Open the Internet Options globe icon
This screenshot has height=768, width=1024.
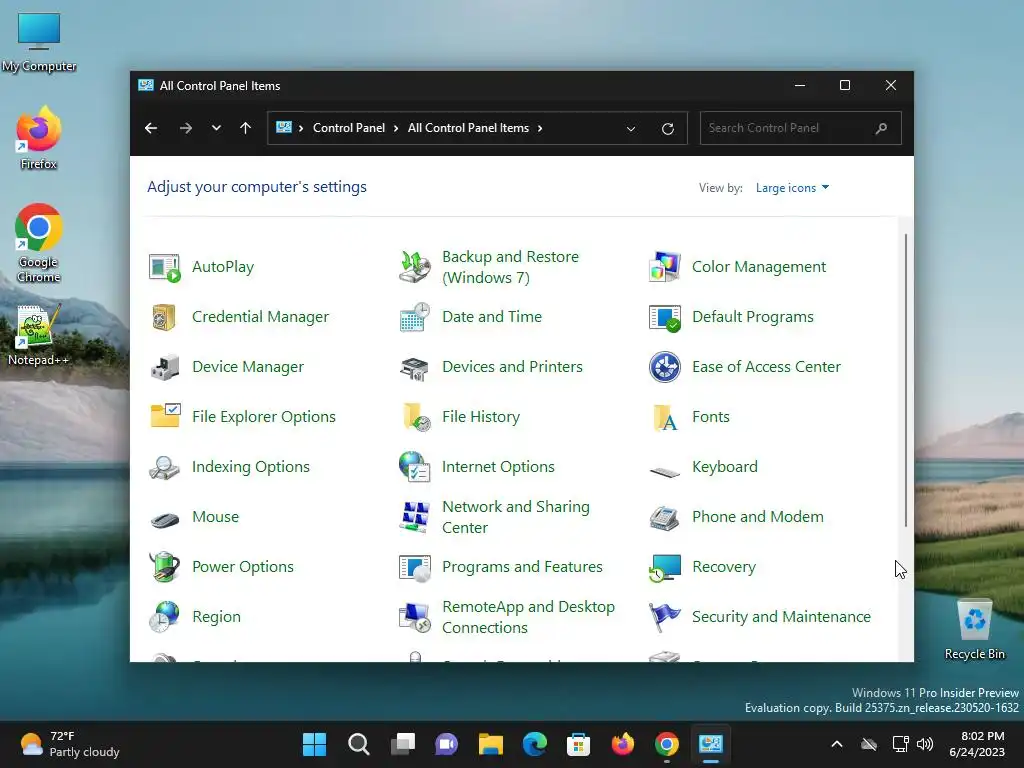coord(415,467)
